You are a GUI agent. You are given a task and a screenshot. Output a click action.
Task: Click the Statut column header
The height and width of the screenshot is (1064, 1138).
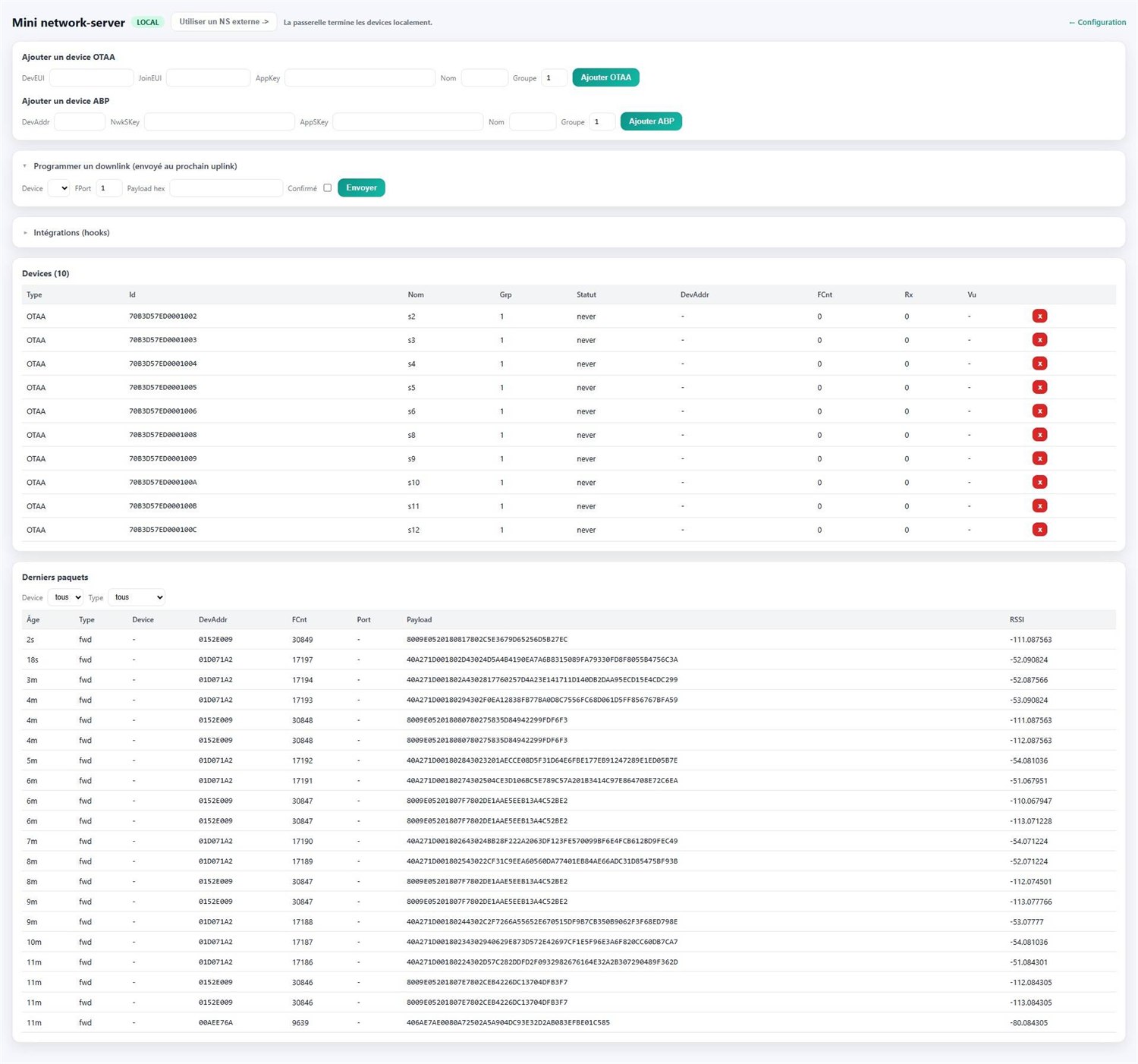tap(586, 294)
